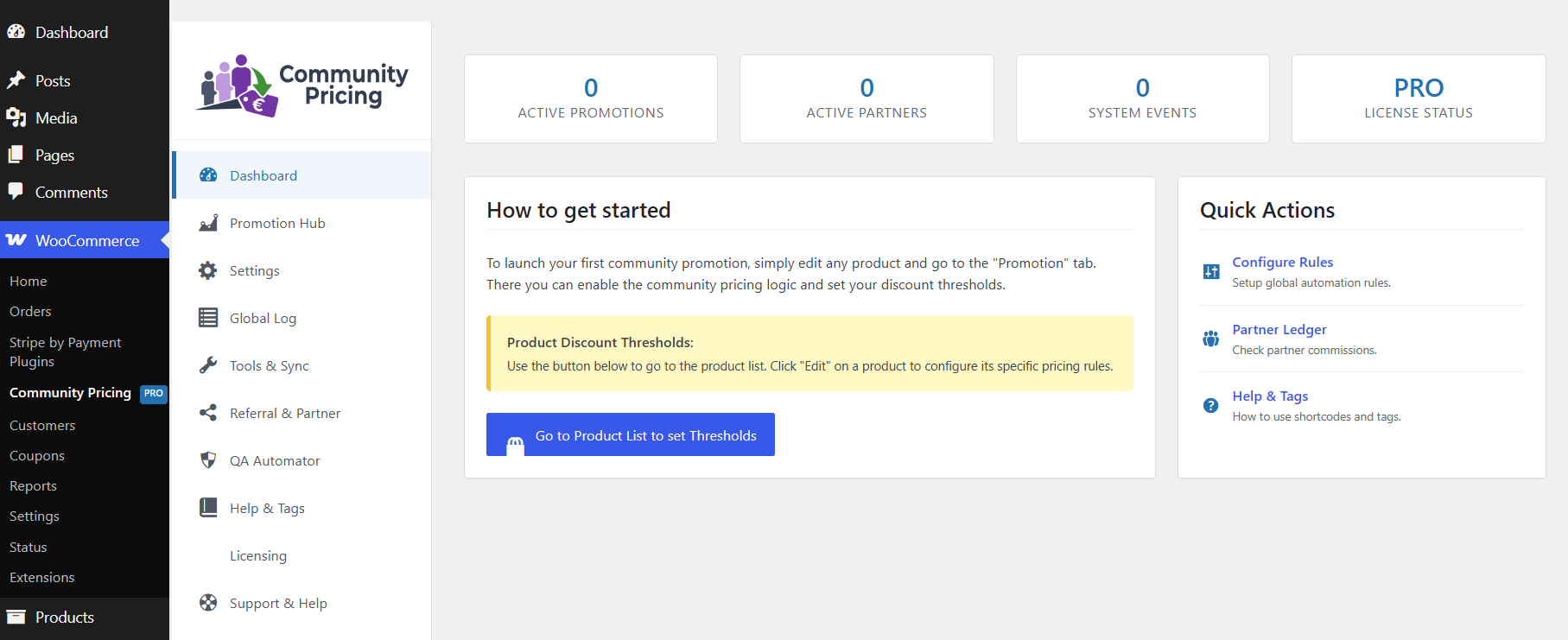Viewport: 1568px width, 640px height.
Task: Click the How to get started heading
Action: pos(579,210)
